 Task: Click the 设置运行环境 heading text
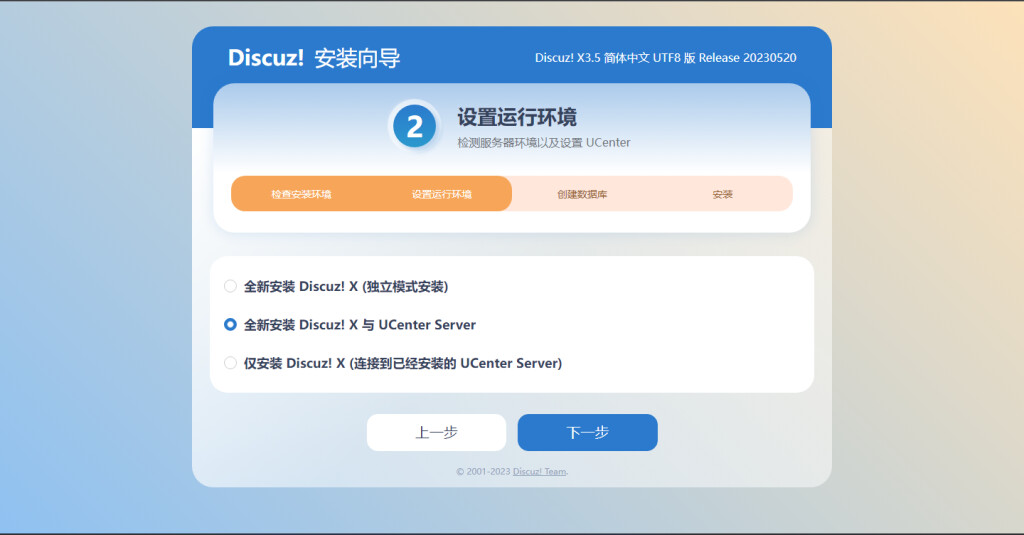pyautogui.click(x=517, y=118)
